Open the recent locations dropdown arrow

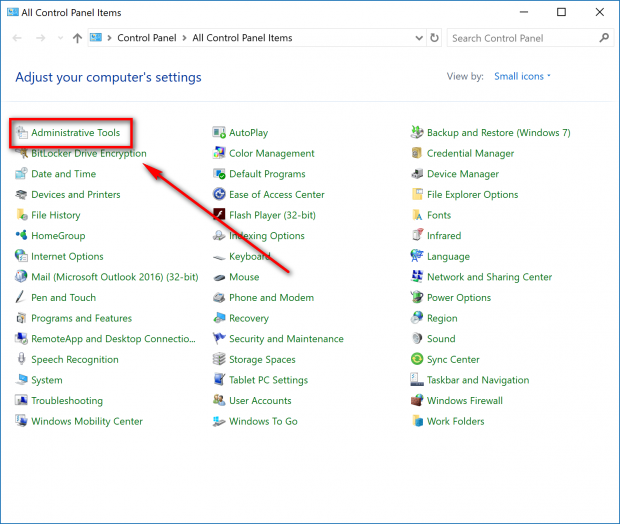[x=60, y=38]
